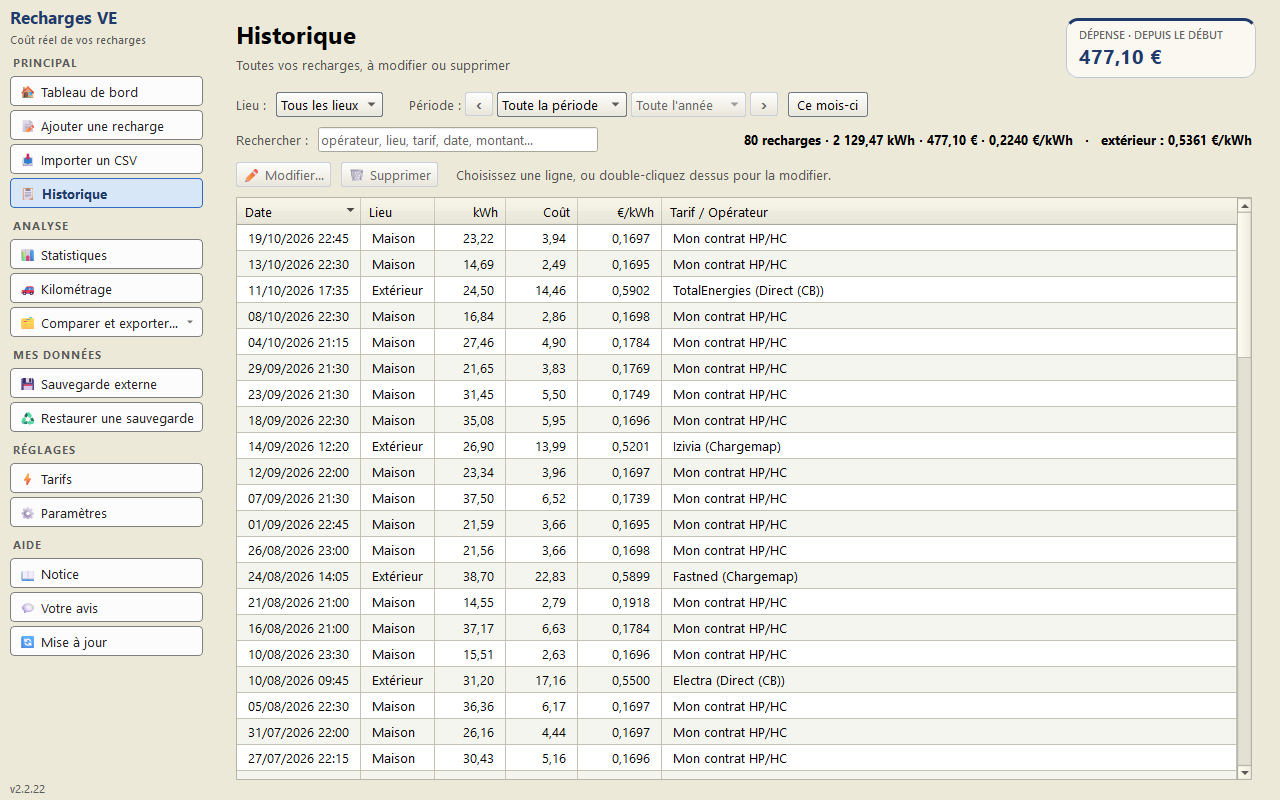Sort by the €/kWh column header

coord(620,211)
